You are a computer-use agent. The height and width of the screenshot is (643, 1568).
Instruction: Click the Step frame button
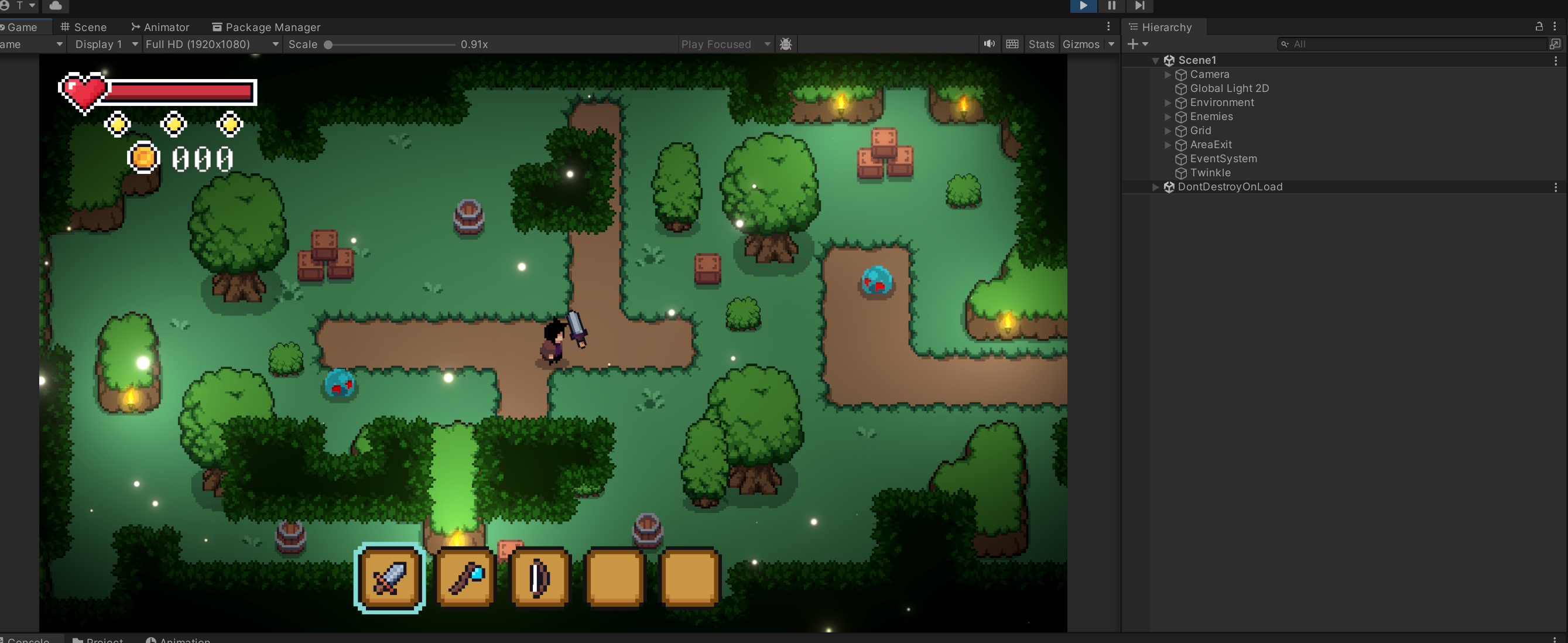coord(1139,5)
